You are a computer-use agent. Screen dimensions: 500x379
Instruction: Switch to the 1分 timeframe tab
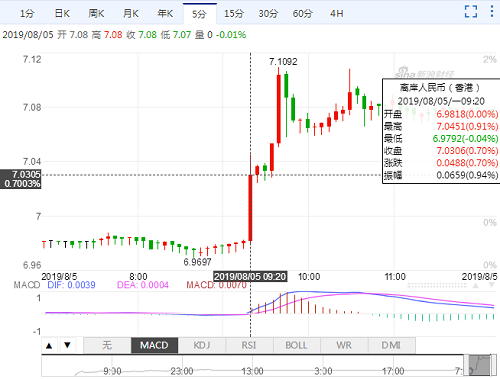point(27,14)
